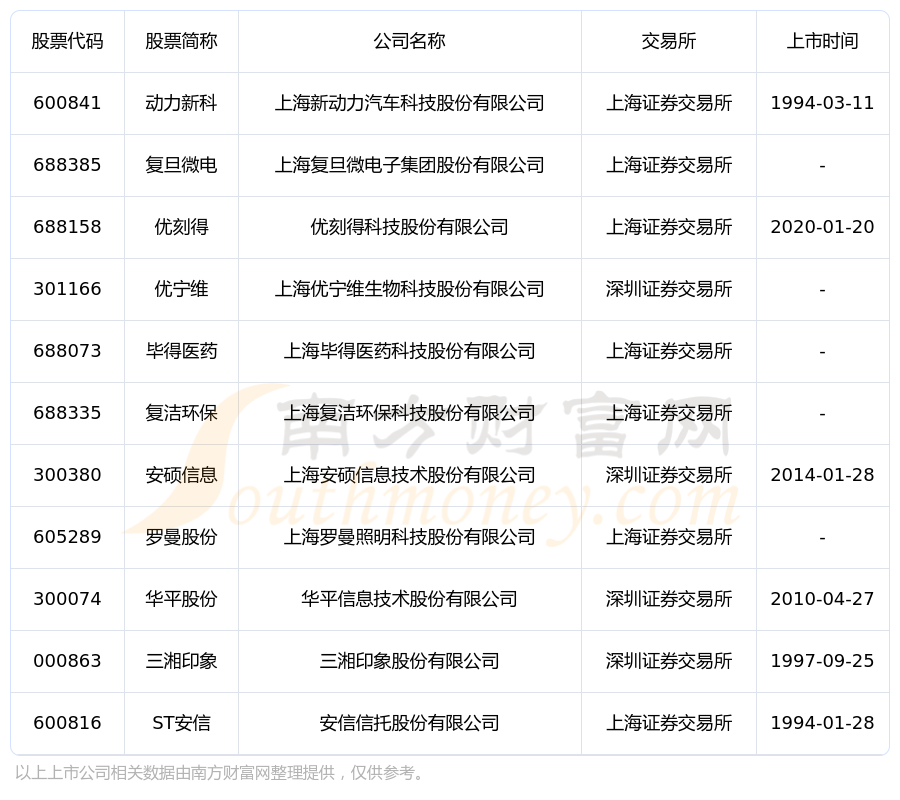
Task: Click the listing date 2020-01-20
Action: click(822, 227)
